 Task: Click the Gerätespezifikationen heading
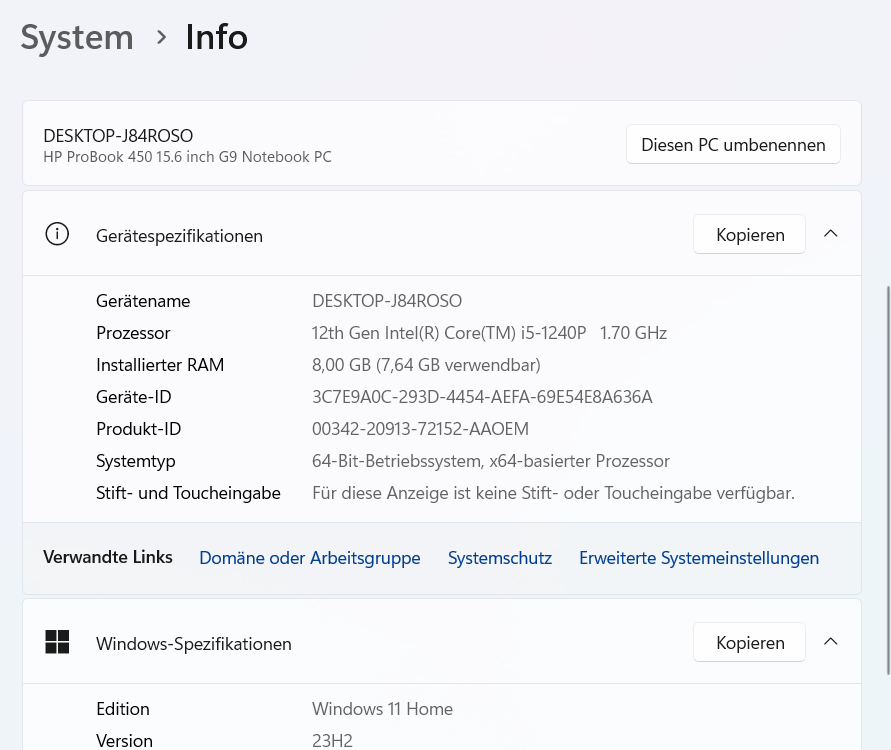180,236
